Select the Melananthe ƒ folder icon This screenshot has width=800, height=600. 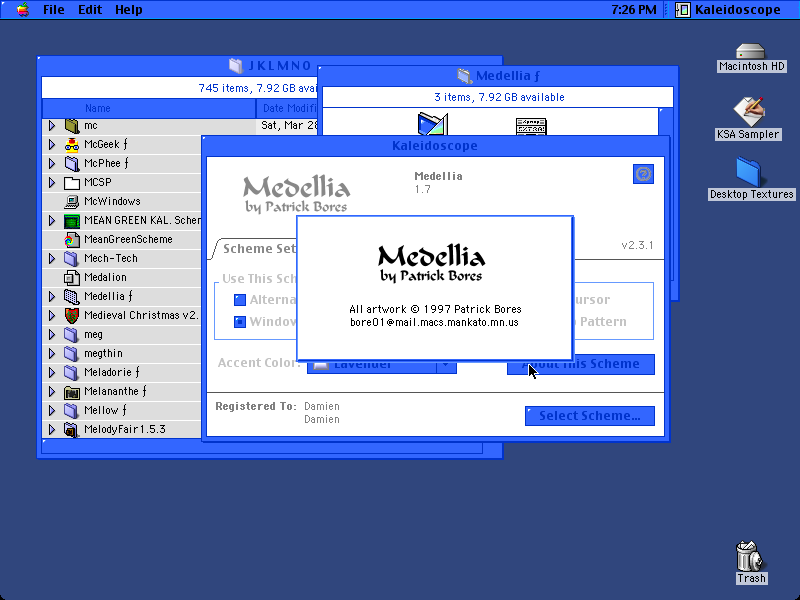[72, 391]
